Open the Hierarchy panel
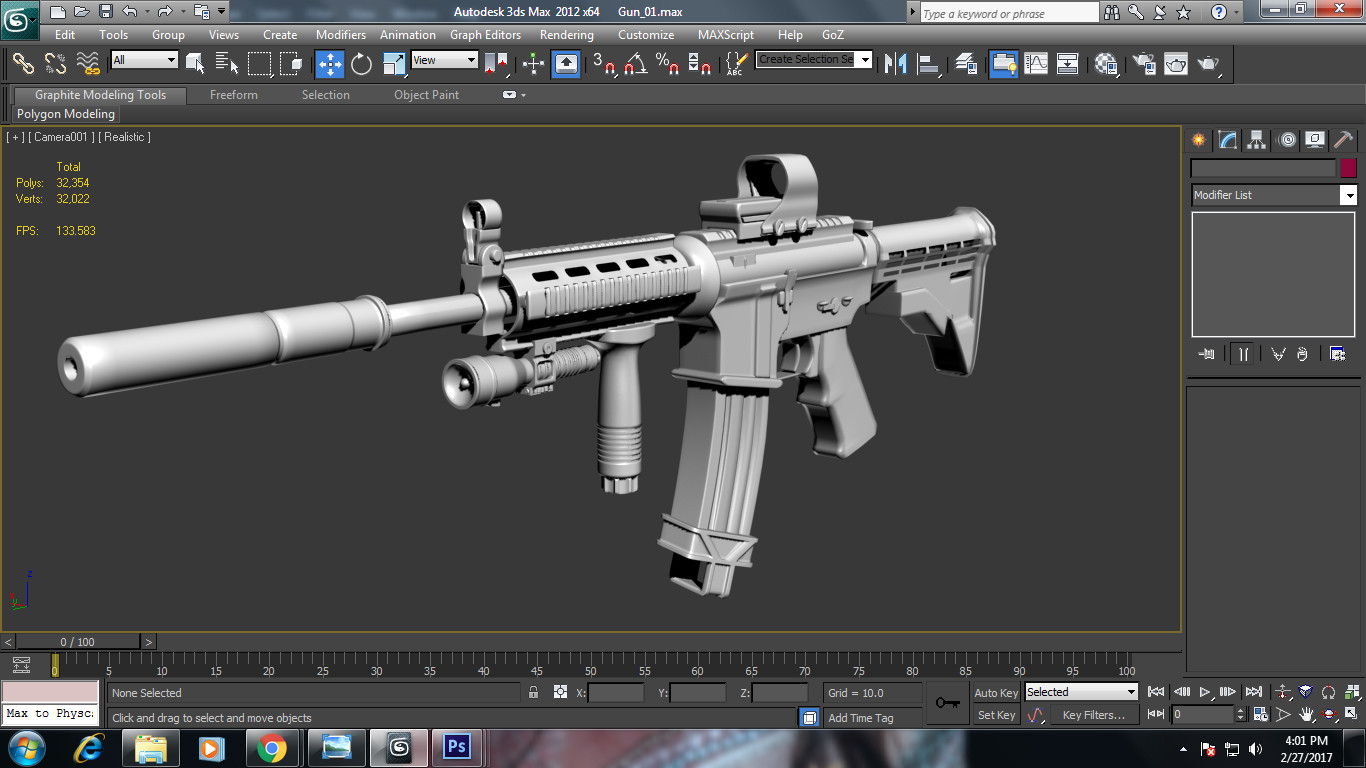The width and height of the screenshot is (1366, 768). [1256, 140]
